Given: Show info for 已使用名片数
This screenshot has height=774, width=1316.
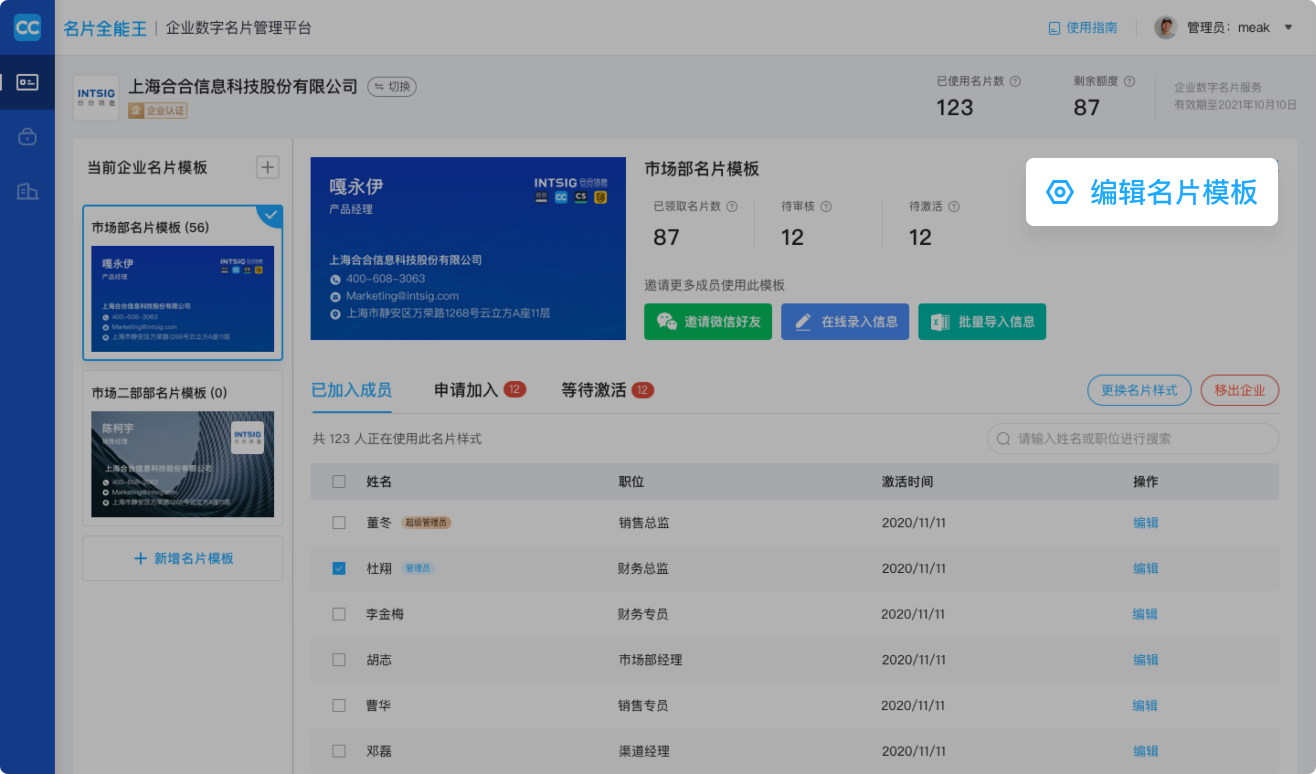Looking at the screenshot, I should point(1015,82).
